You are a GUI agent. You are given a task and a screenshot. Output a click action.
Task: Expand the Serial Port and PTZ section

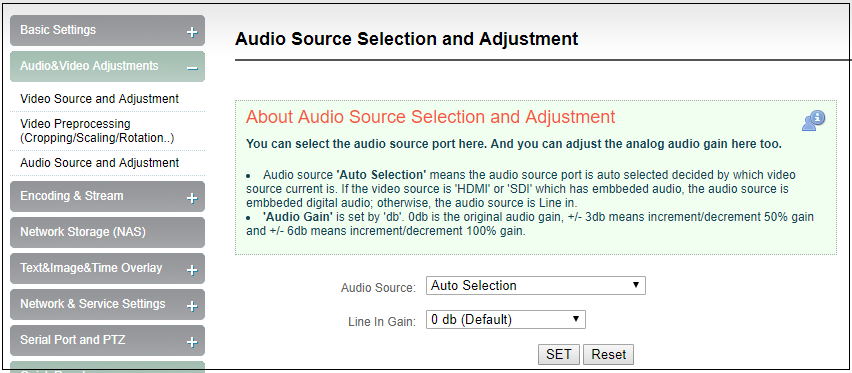[107, 340]
